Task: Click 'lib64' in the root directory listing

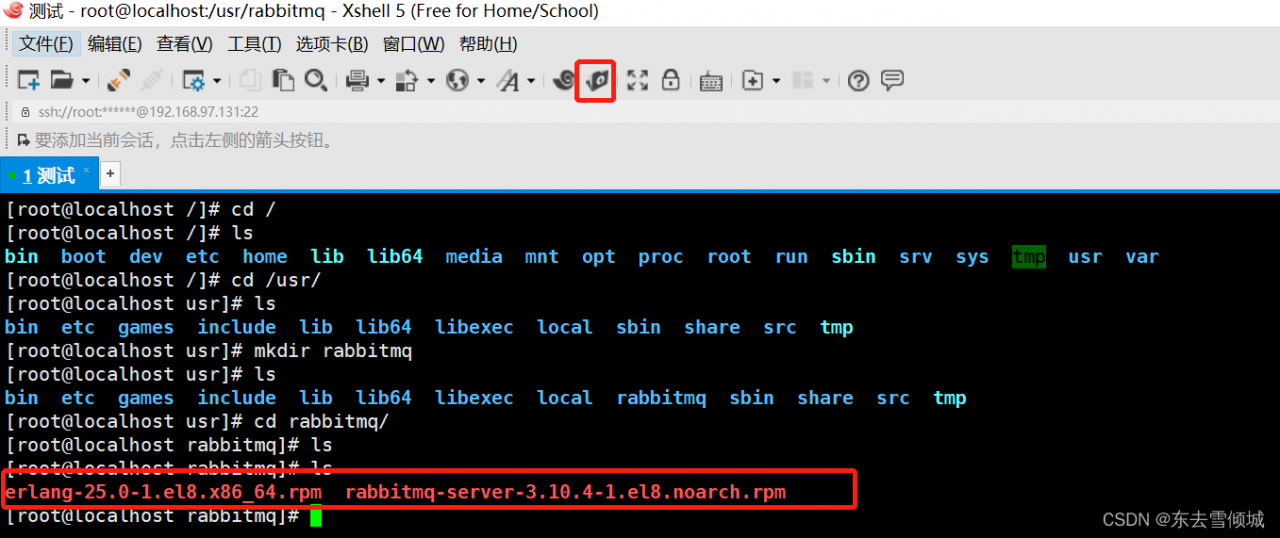Action: tap(395, 256)
